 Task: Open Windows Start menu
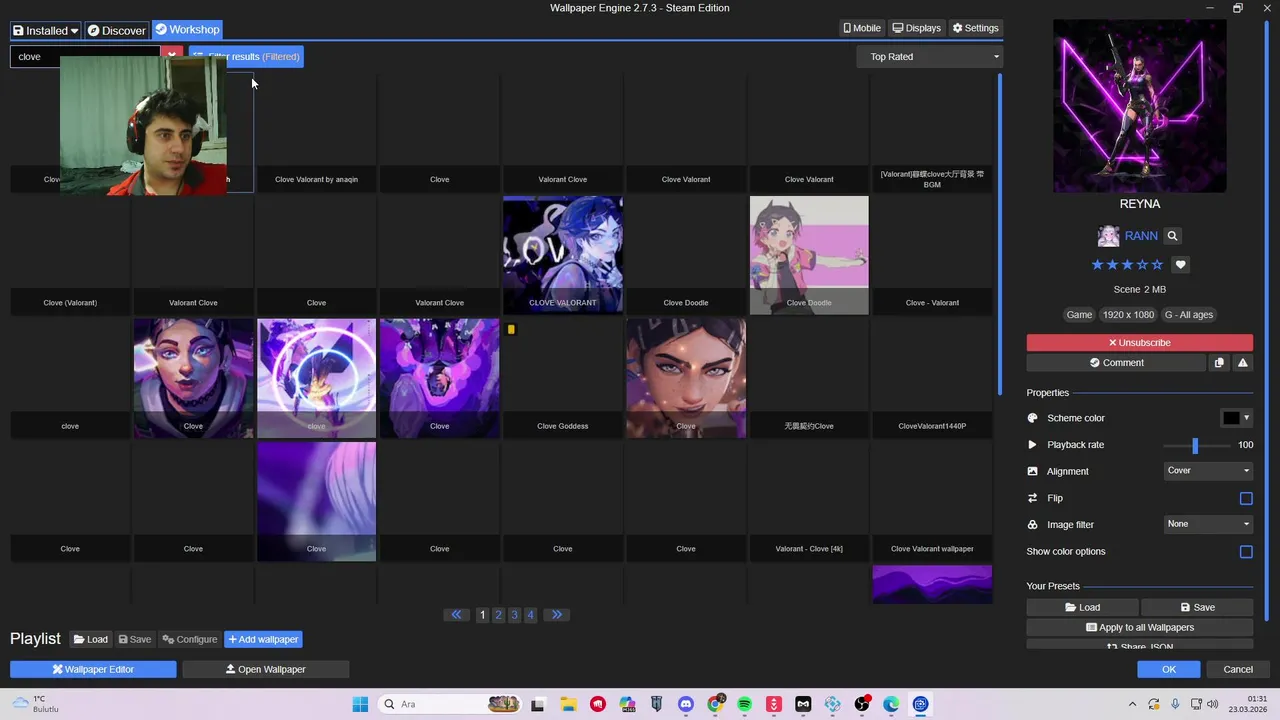click(360, 704)
